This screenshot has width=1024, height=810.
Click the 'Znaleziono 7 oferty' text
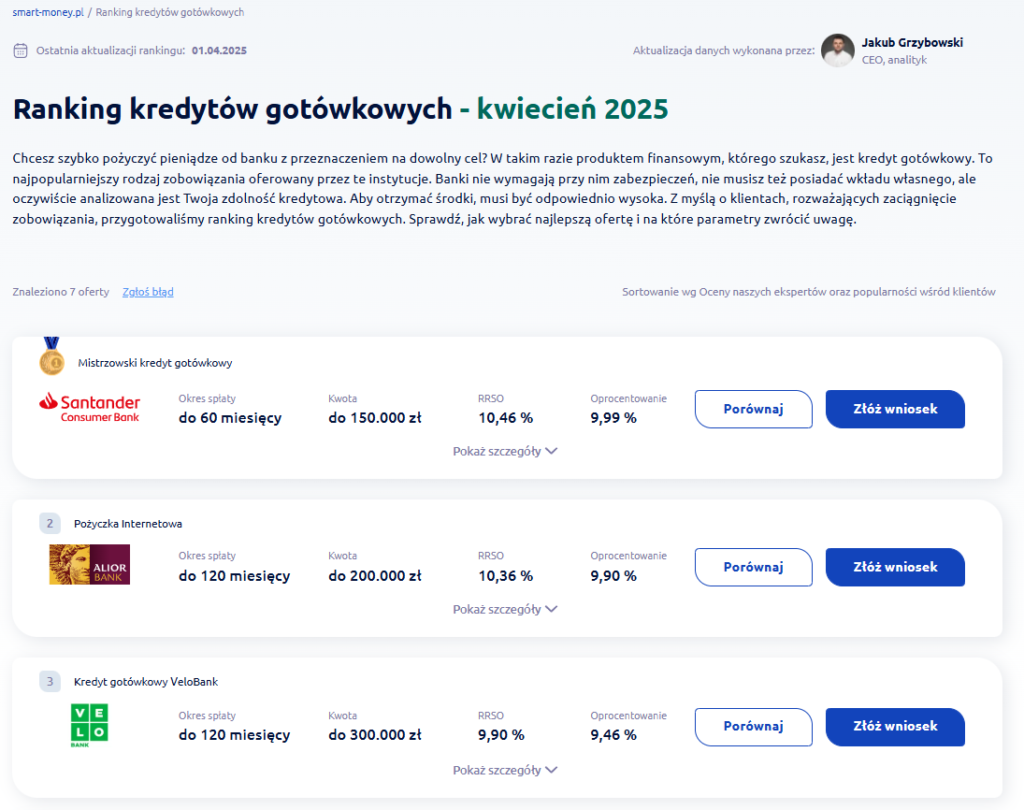pyautogui.click(x=61, y=292)
